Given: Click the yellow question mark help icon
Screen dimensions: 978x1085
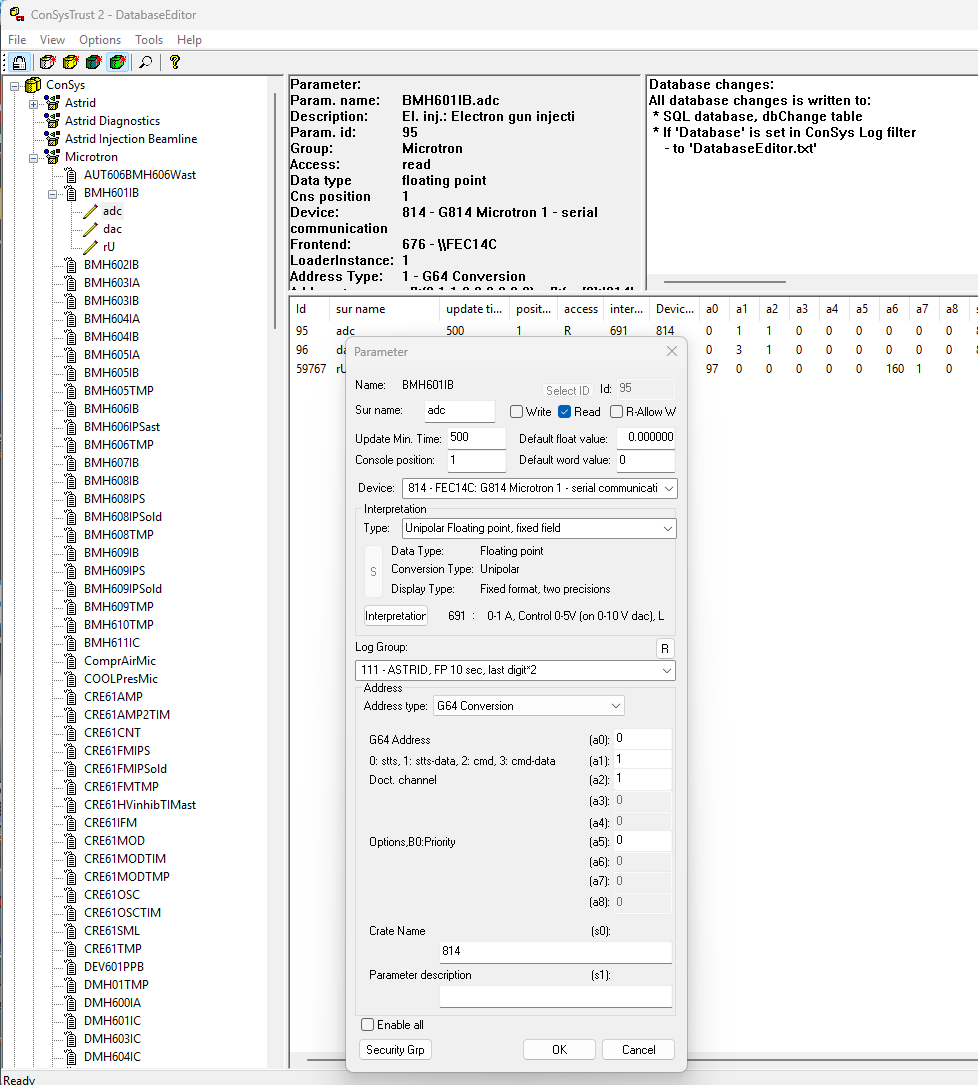Looking at the screenshot, I should 175,62.
